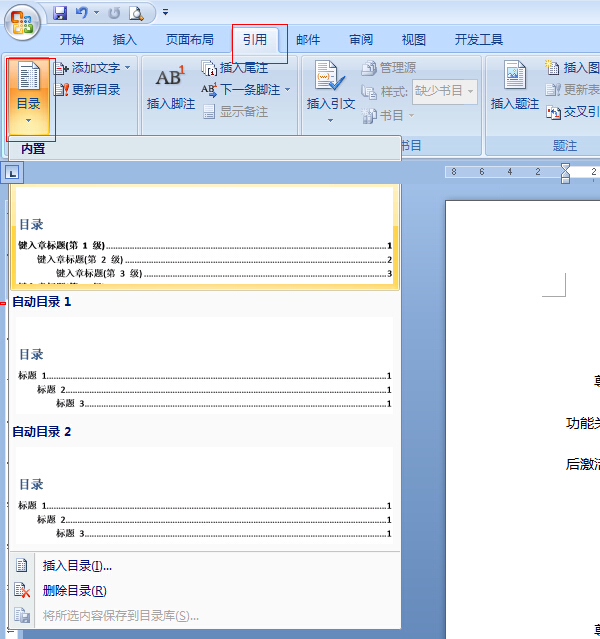Choose the 自动目录 2 preview
This screenshot has width=600, height=639.
coord(204,495)
